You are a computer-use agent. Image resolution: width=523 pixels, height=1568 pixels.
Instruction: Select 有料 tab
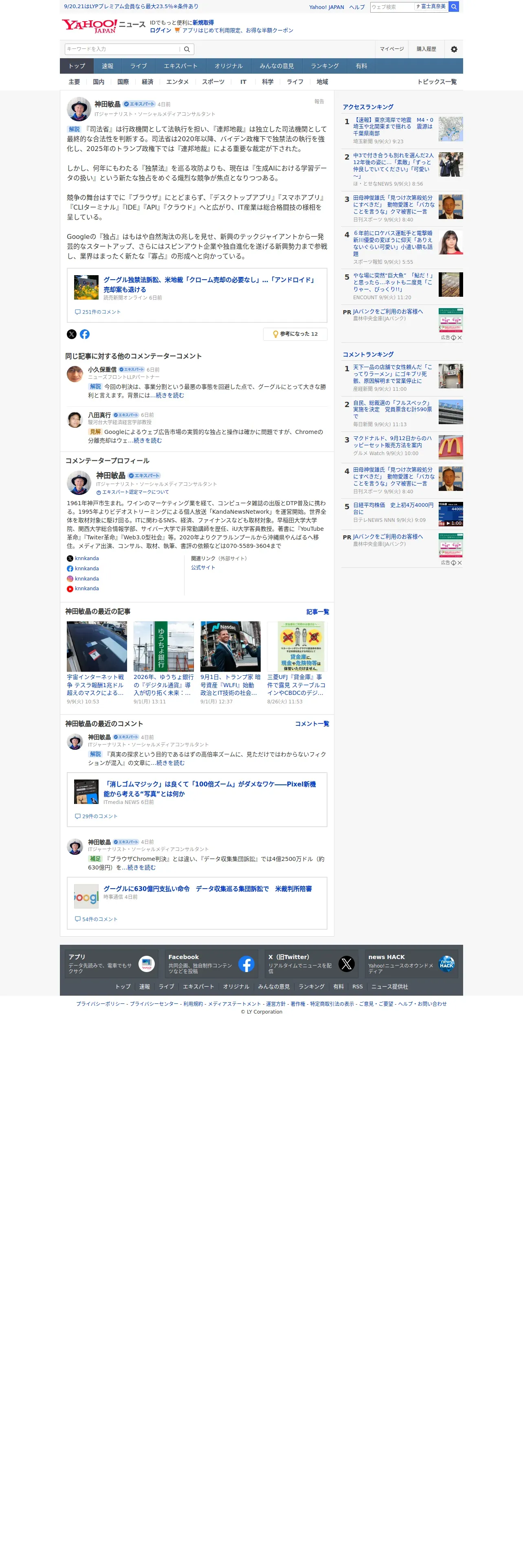(x=361, y=66)
